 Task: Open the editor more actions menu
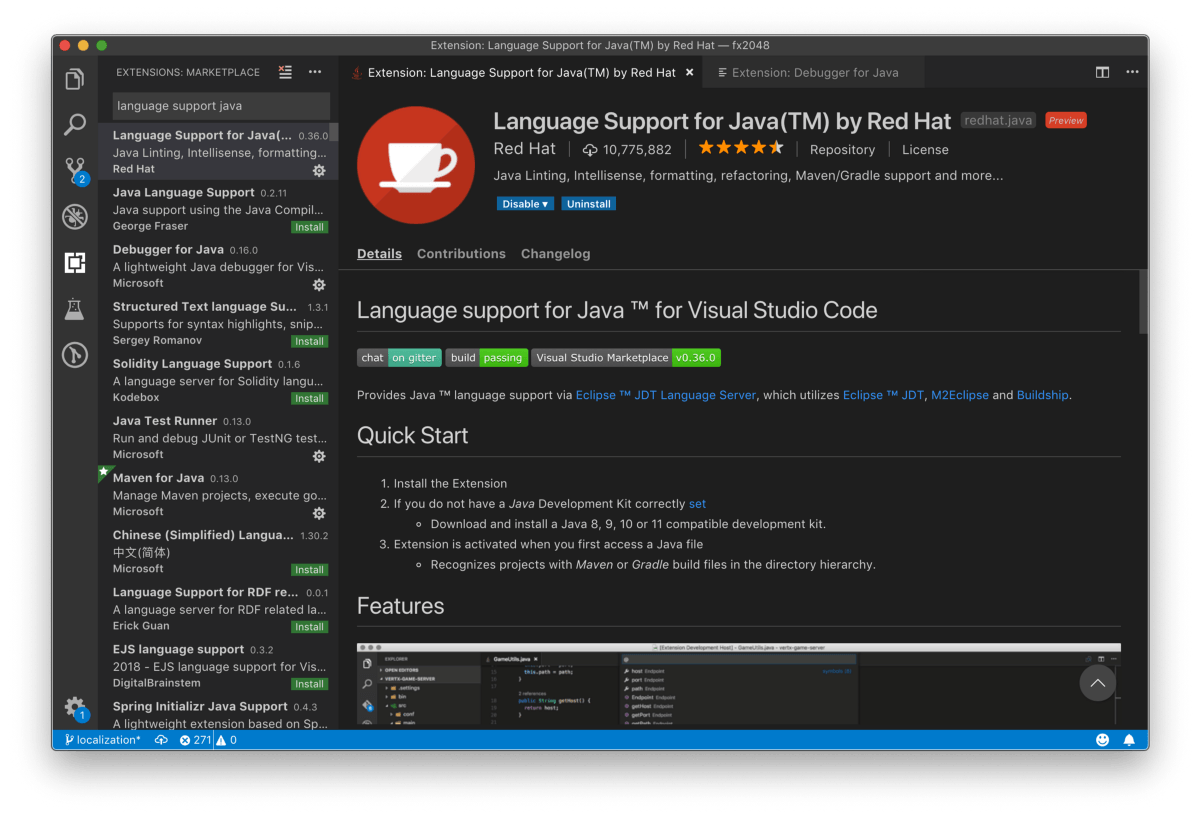(x=1132, y=72)
